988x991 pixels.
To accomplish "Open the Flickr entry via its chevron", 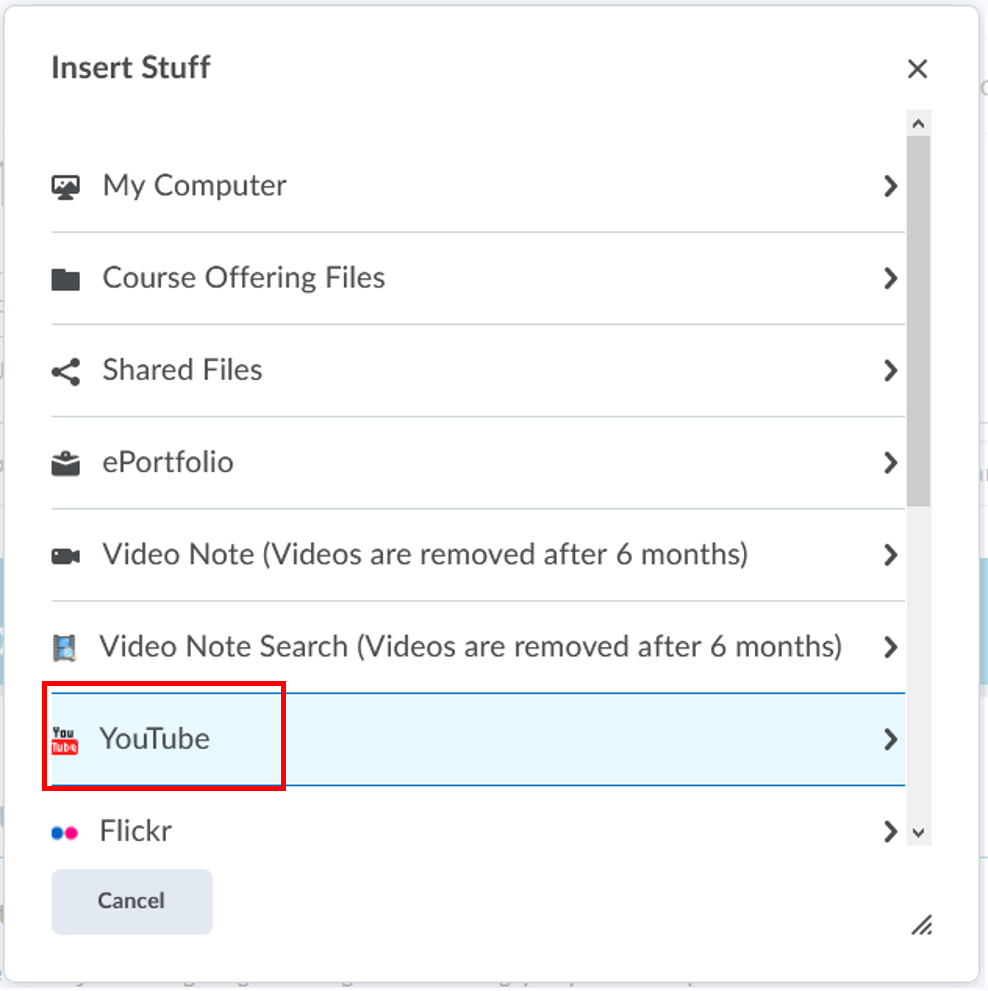I will (x=890, y=830).
